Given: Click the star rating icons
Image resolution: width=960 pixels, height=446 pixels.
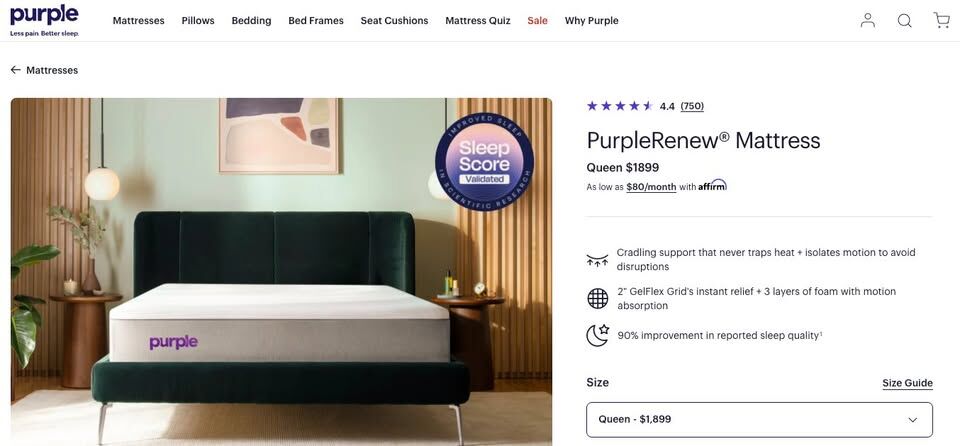Looking at the screenshot, I should (620, 106).
